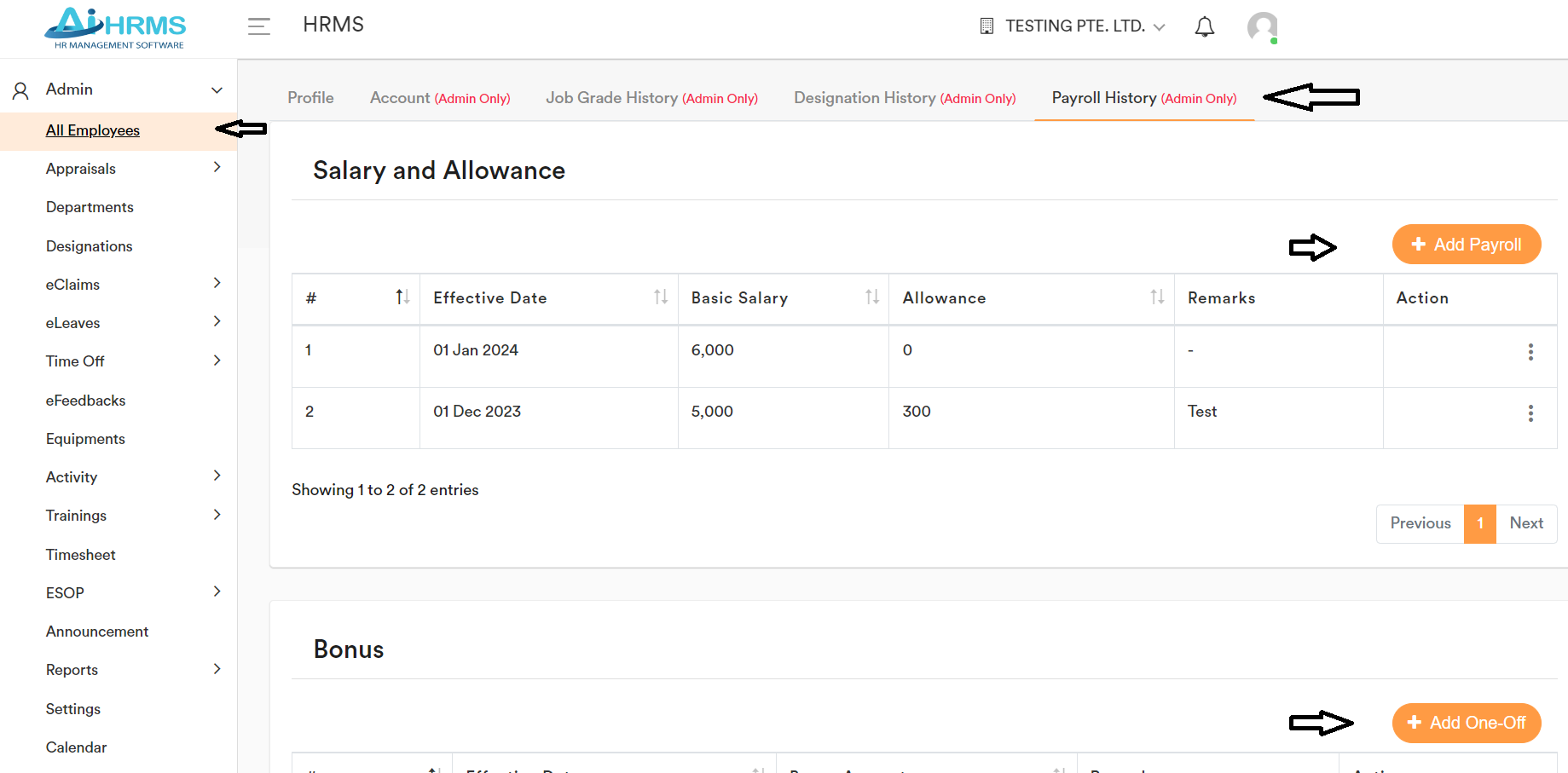The width and height of the screenshot is (1568, 773).
Task: Open the Job Grade History tab
Action: [651, 97]
